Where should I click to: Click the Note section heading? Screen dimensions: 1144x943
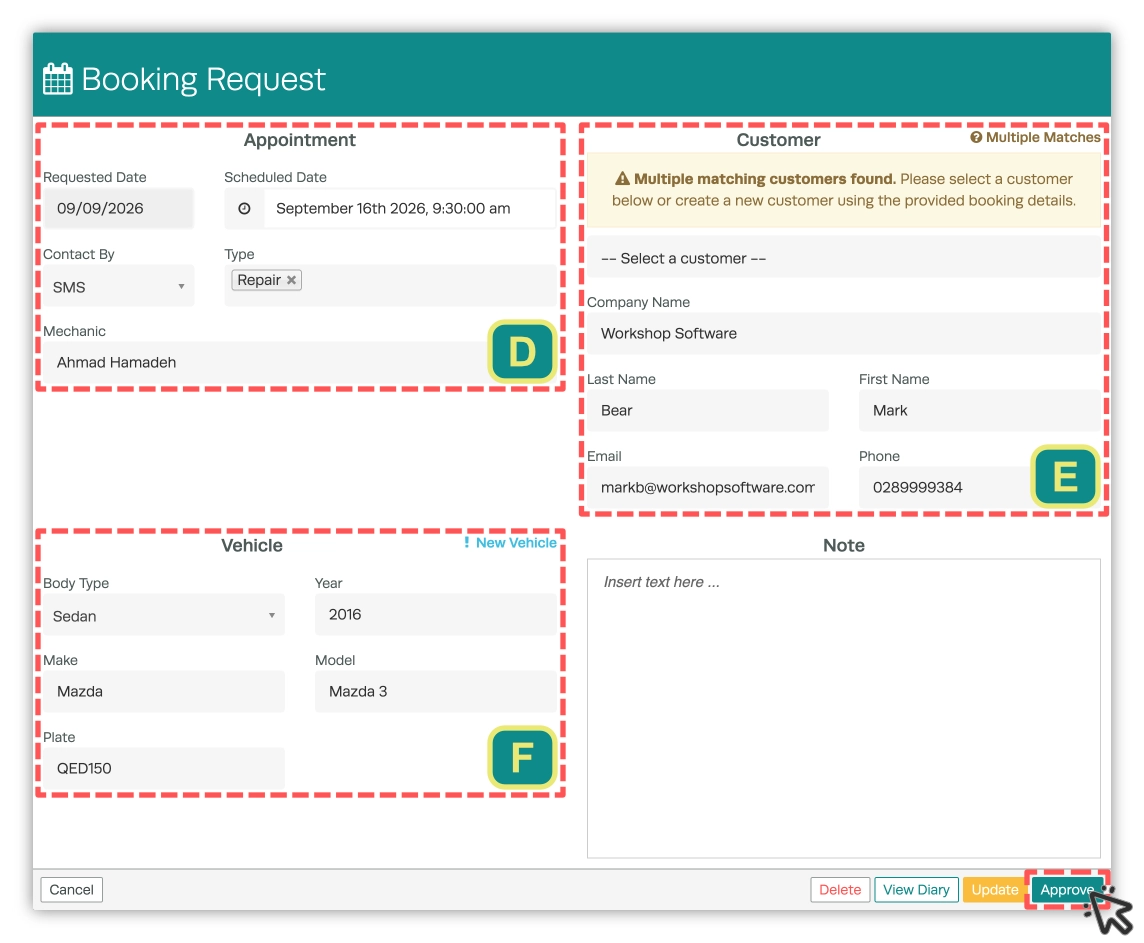843,546
